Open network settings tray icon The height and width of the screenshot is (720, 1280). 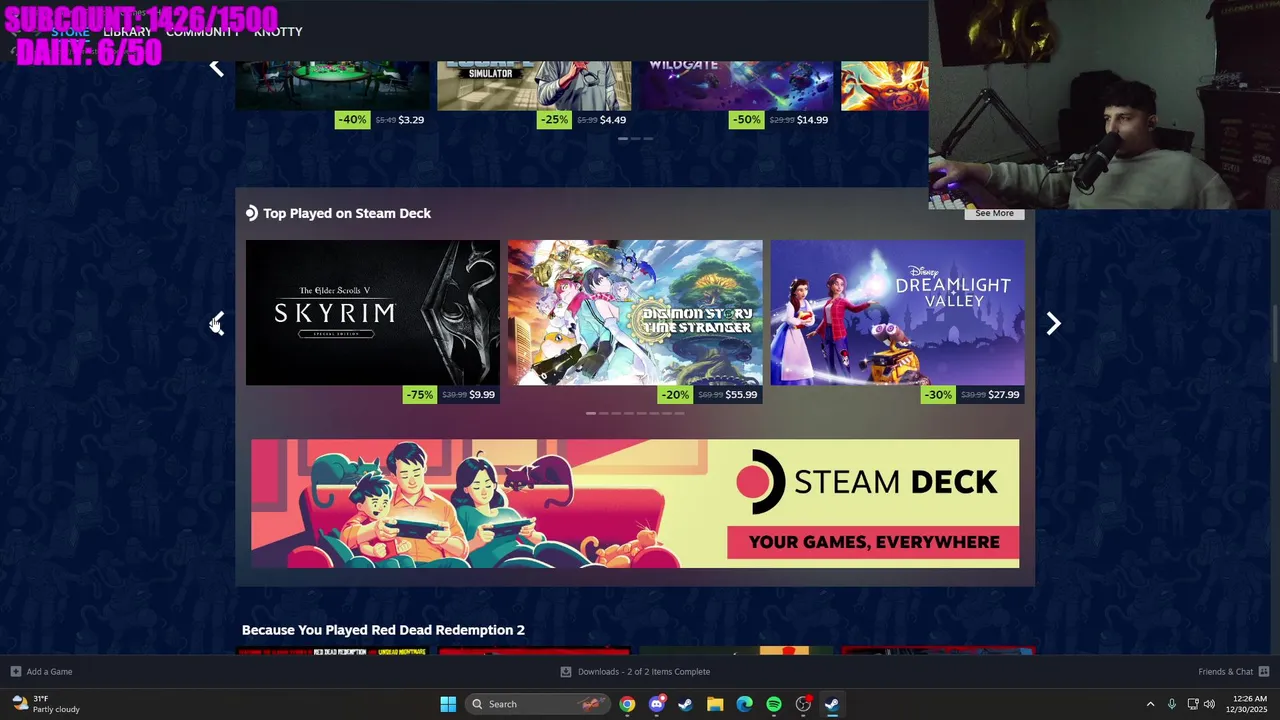[1193, 704]
